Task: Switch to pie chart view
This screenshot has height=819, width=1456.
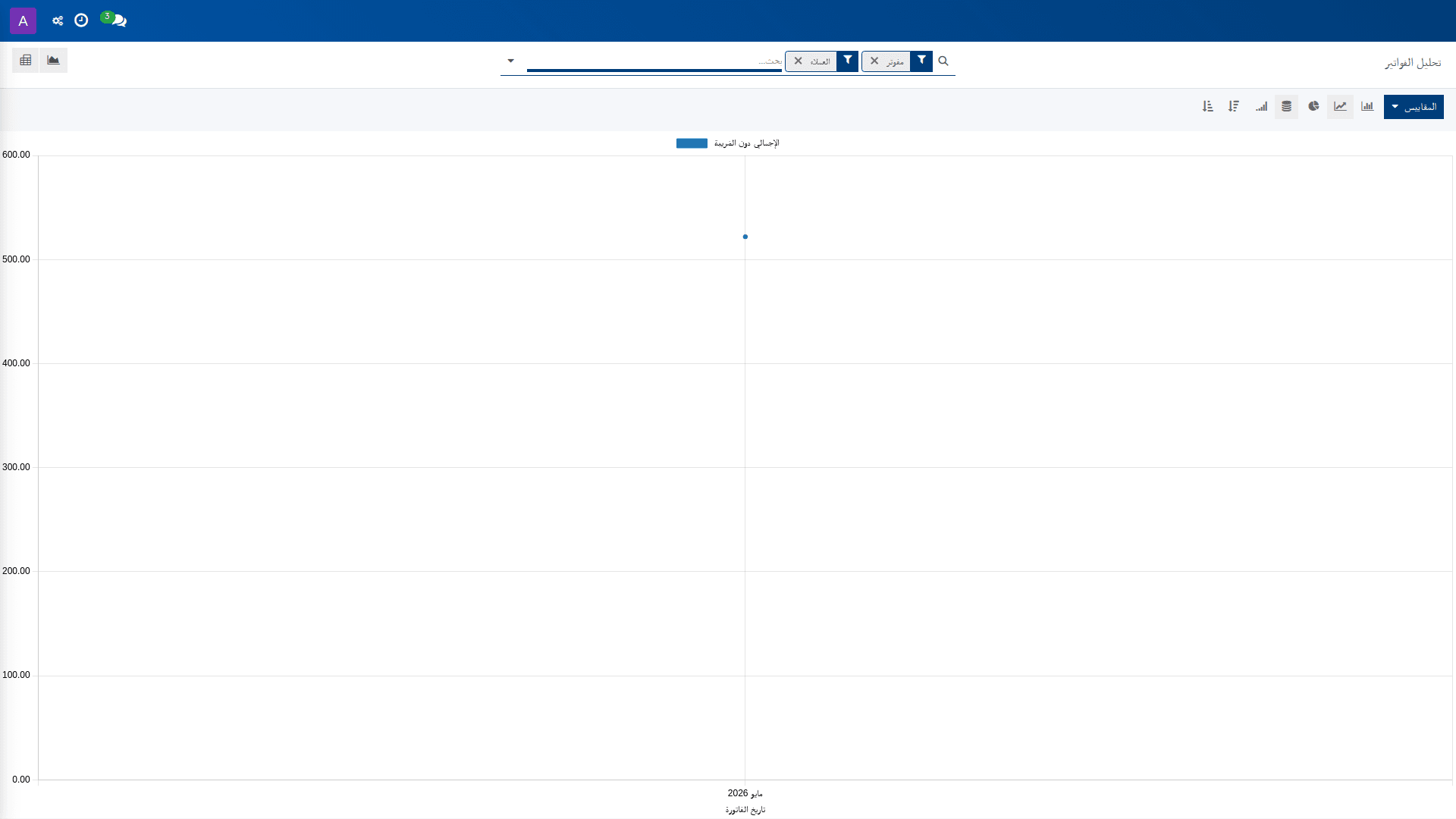Action: tap(1313, 107)
